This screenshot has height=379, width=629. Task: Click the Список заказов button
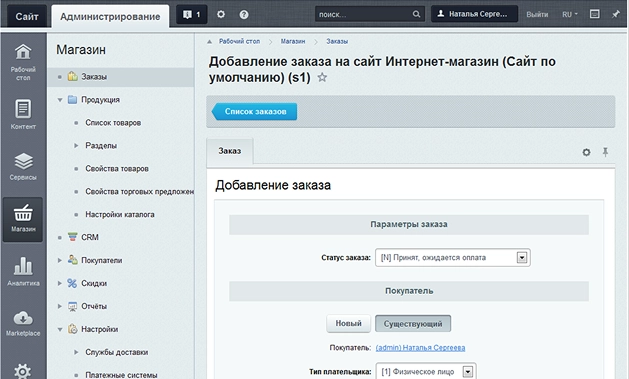tap(254, 111)
